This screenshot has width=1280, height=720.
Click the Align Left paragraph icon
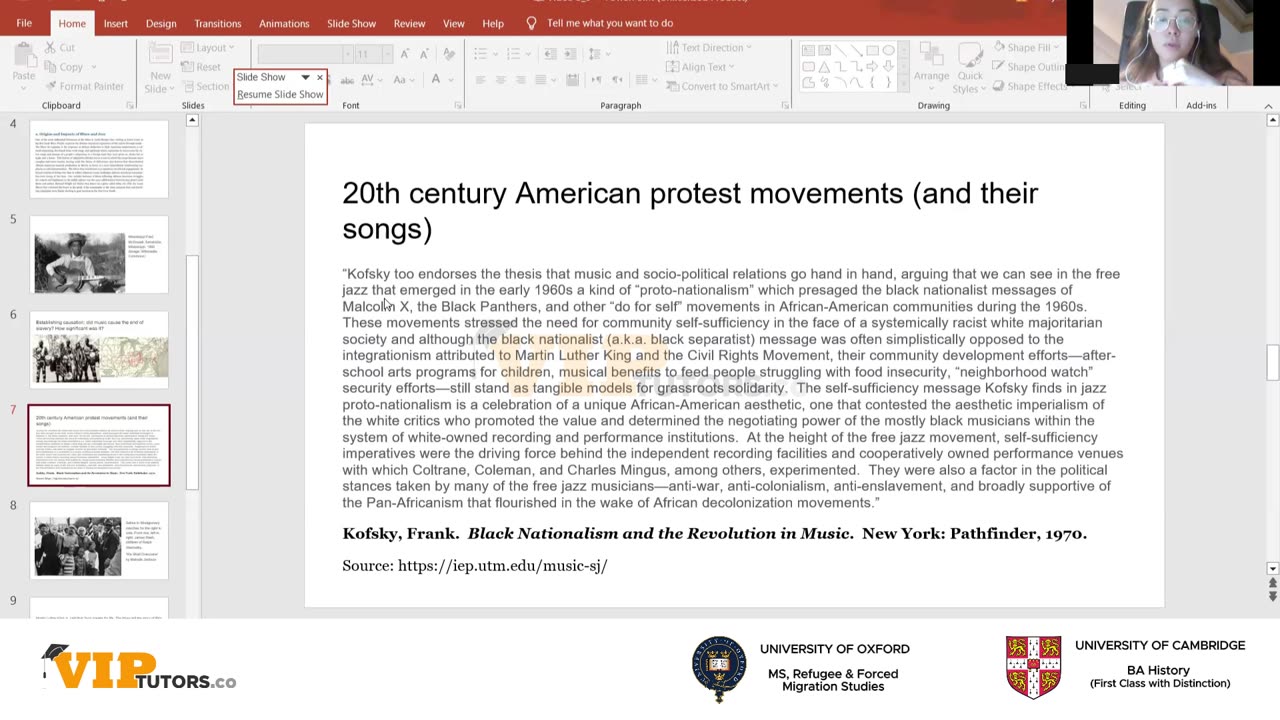pos(480,80)
